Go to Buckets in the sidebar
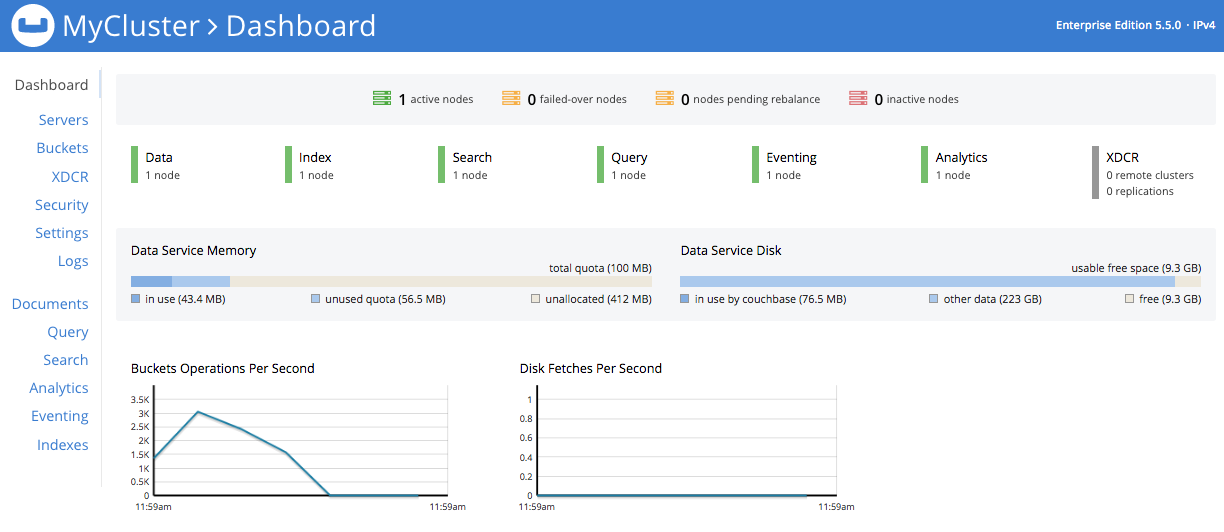1224x532 pixels. 62,148
